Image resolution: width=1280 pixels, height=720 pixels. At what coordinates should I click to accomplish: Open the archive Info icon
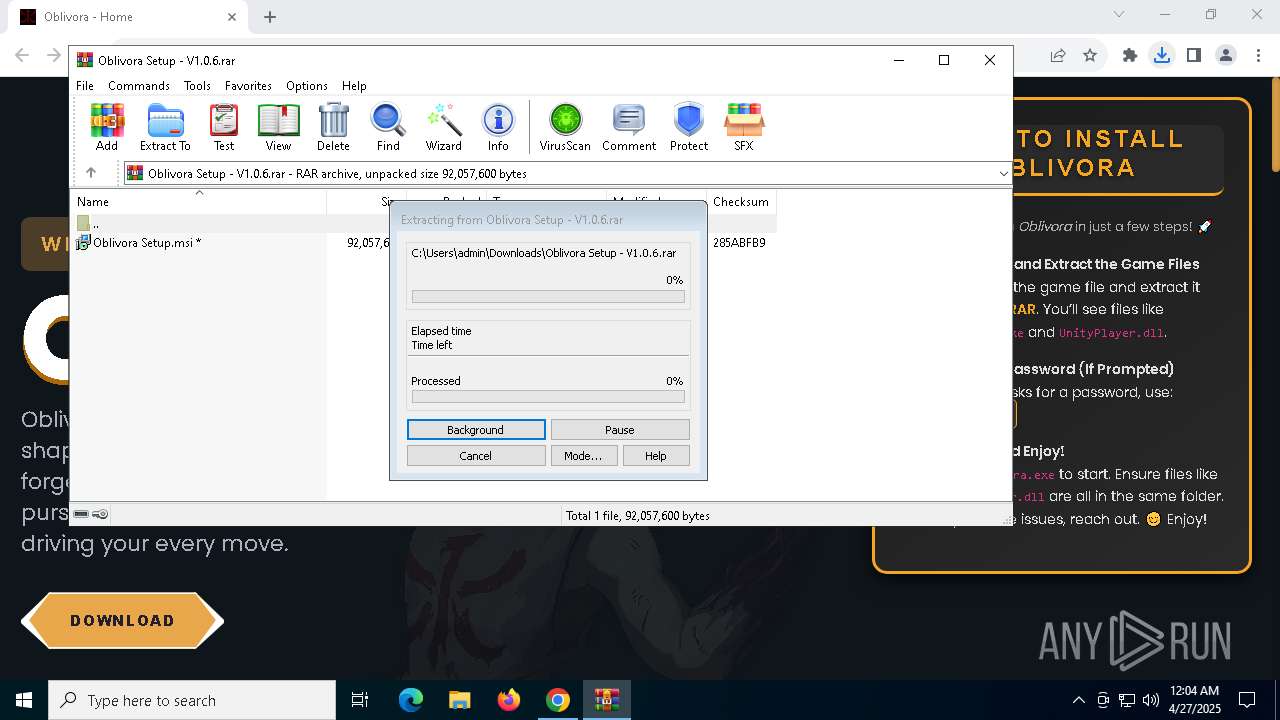pyautogui.click(x=498, y=126)
